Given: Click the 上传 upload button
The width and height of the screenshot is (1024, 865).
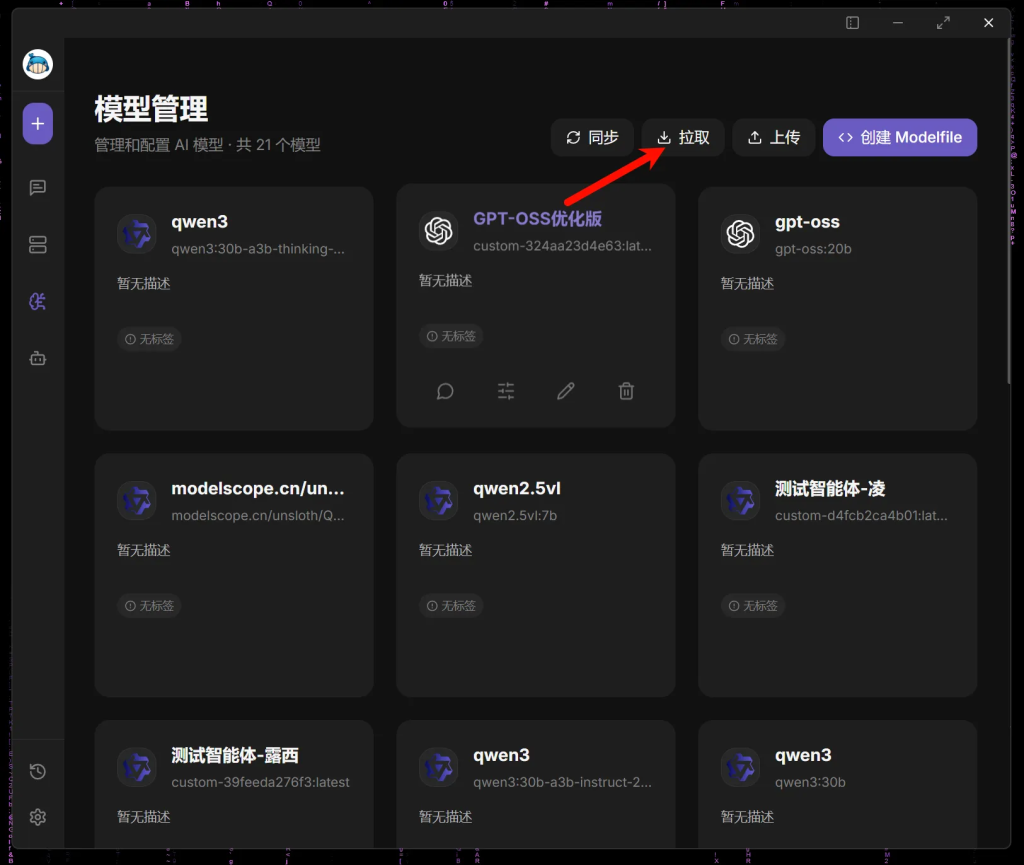Looking at the screenshot, I should point(774,137).
